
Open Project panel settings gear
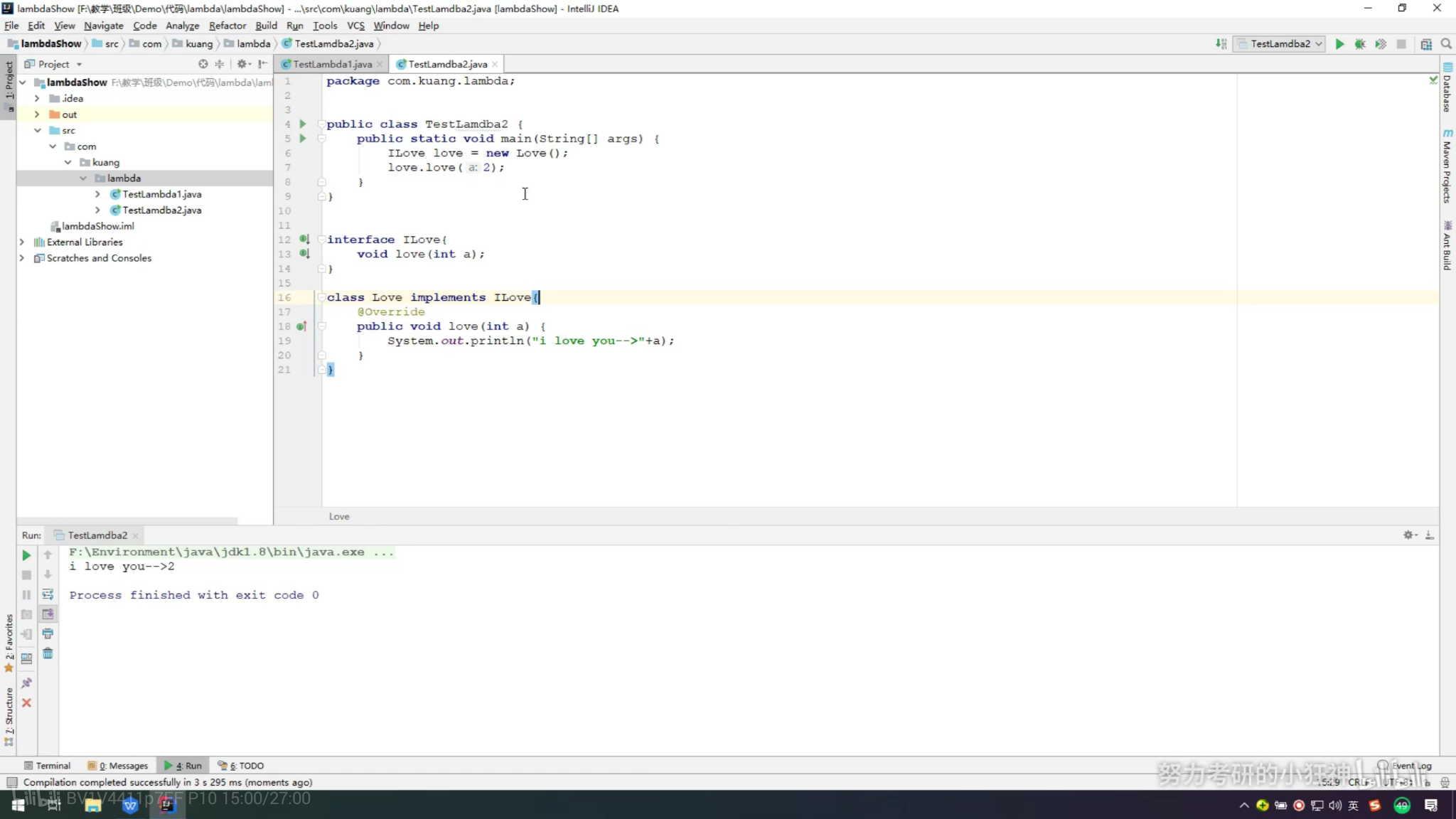pyautogui.click(x=243, y=64)
